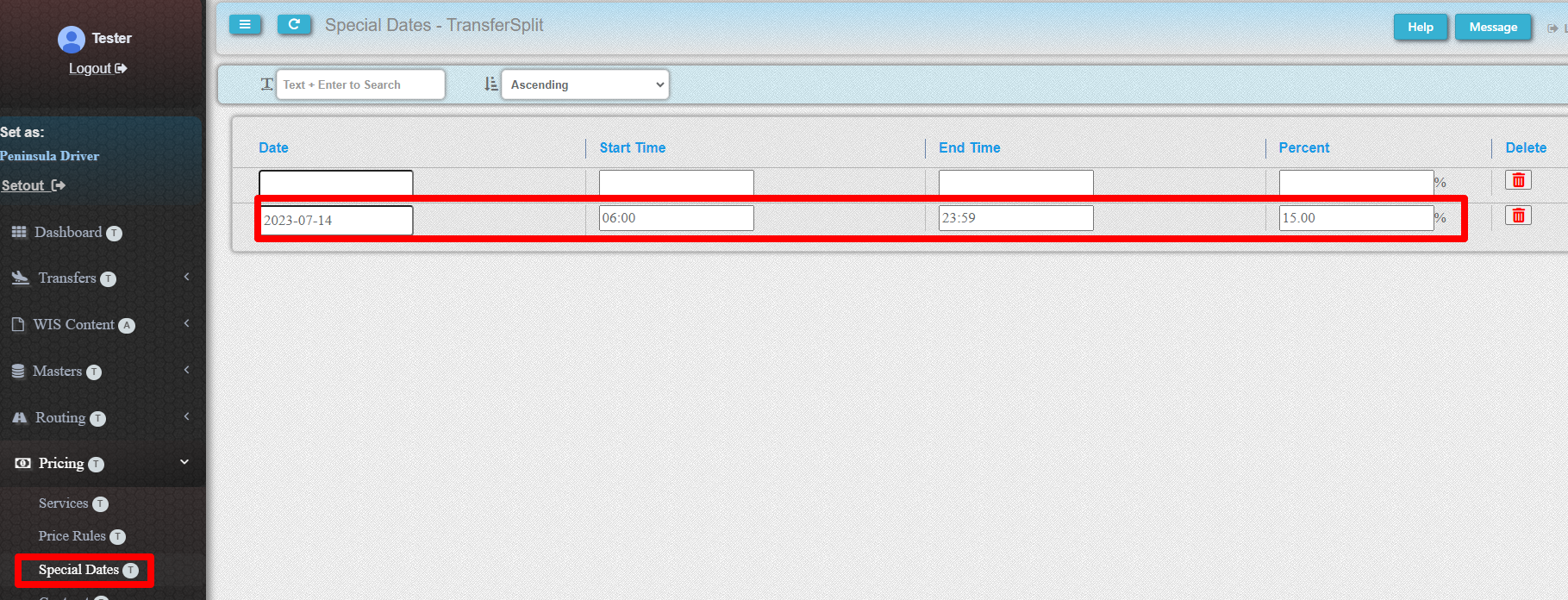Screen dimensions: 1568x600
Task: Click the refresh icon button
Action: point(294,25)
